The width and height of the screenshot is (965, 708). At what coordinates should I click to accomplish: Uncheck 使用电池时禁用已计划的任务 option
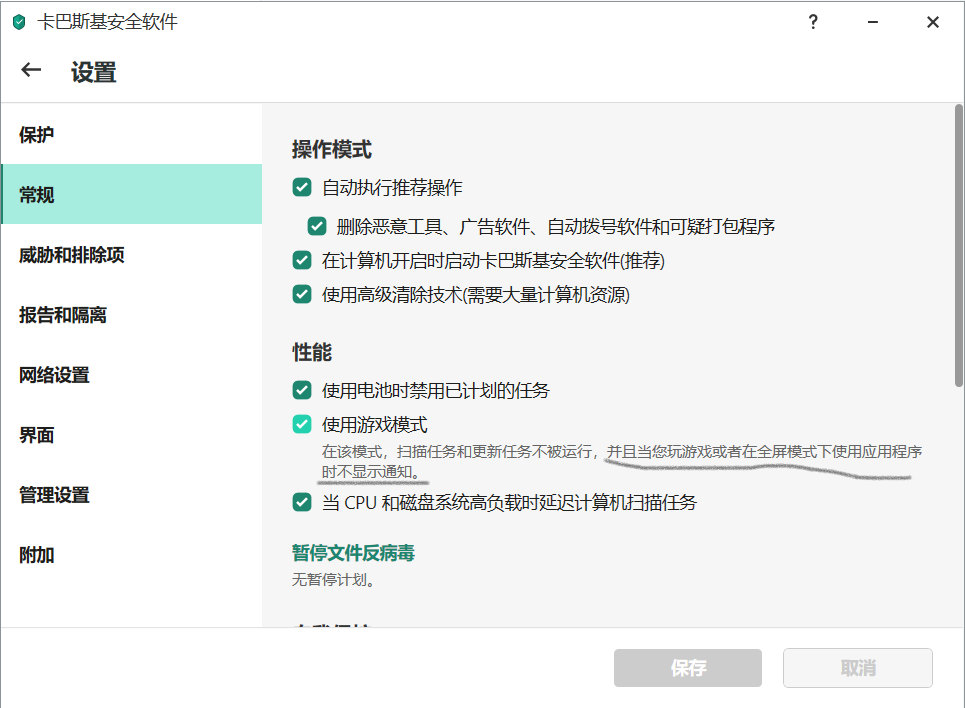302,390
